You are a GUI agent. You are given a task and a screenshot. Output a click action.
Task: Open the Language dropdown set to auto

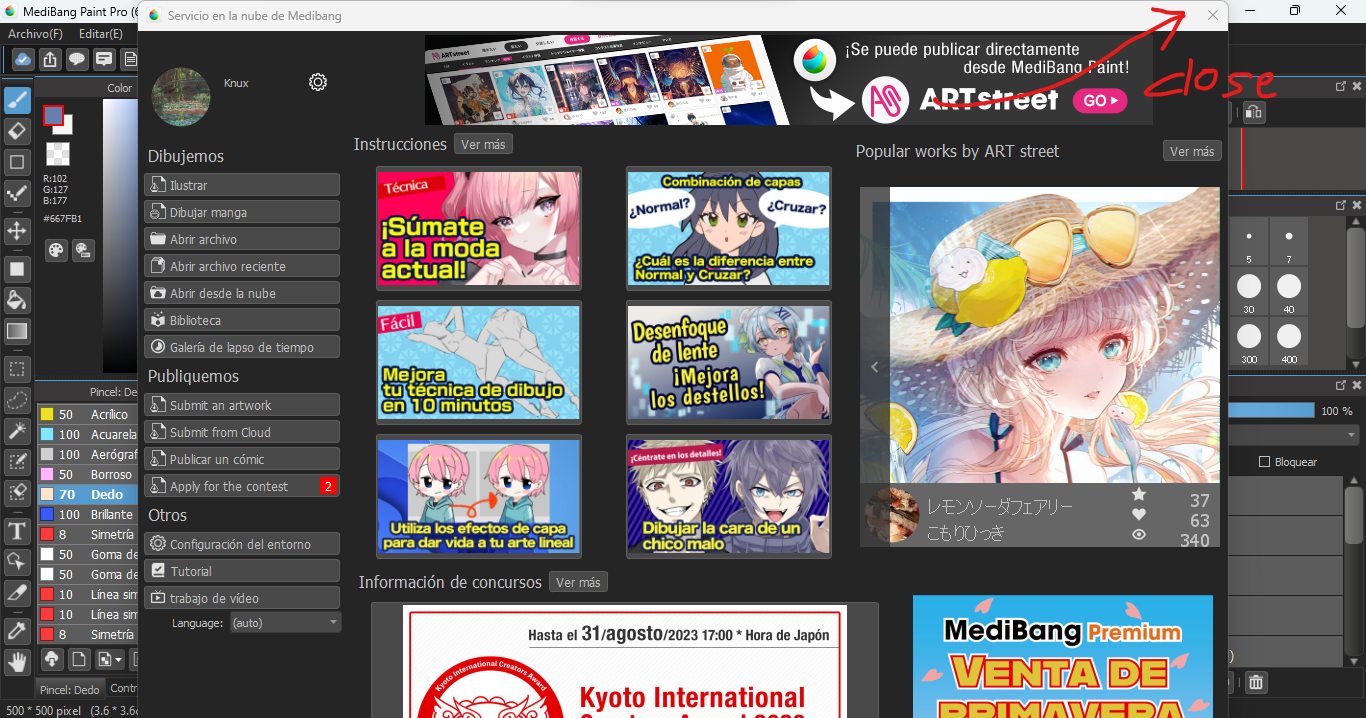285,622
